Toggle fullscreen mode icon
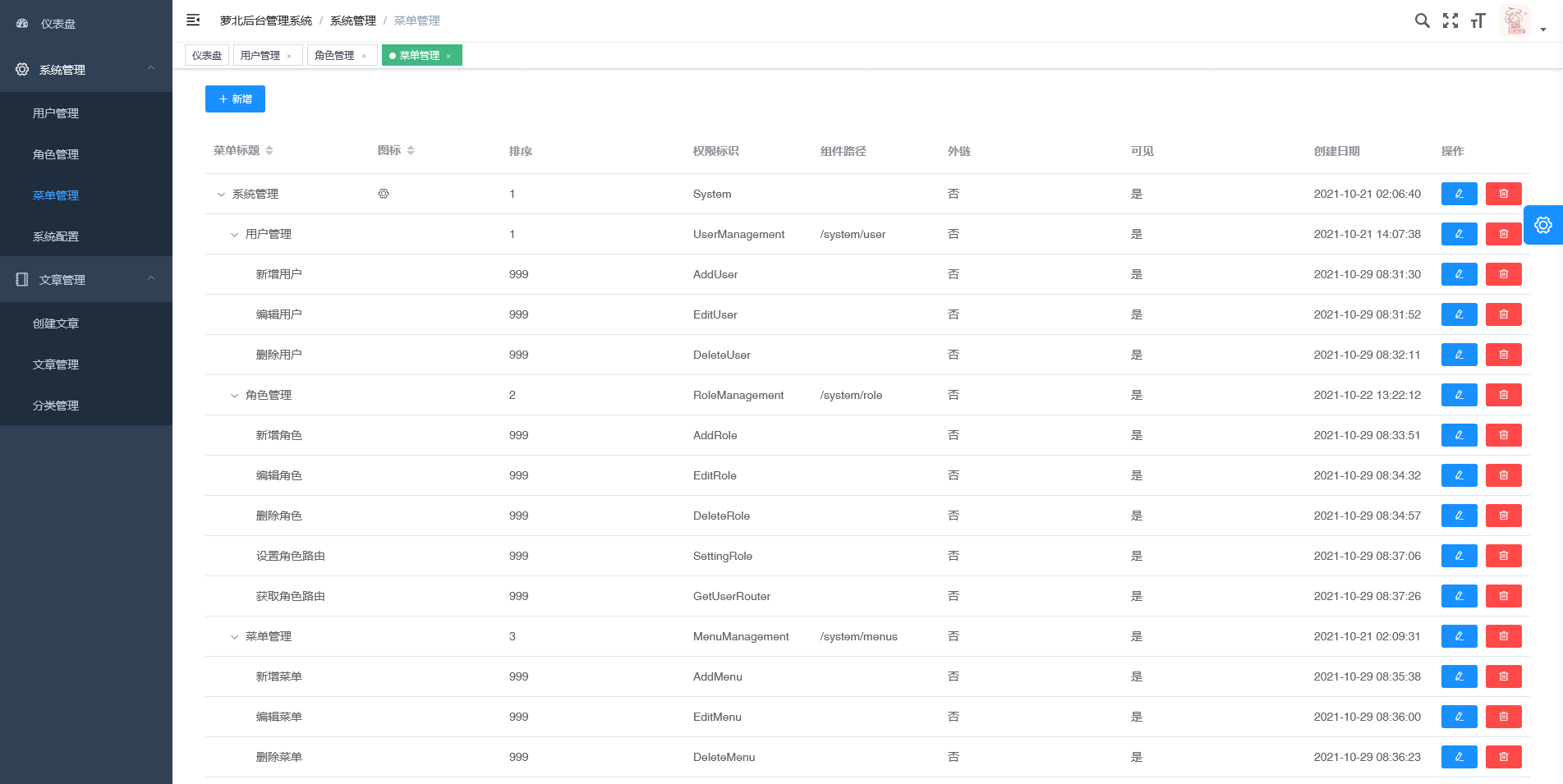Viewport: 1563px width, 784px height. 1450,21
